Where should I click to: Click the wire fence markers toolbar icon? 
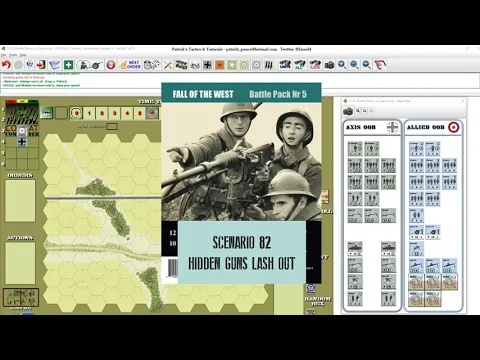pos(269,65)
